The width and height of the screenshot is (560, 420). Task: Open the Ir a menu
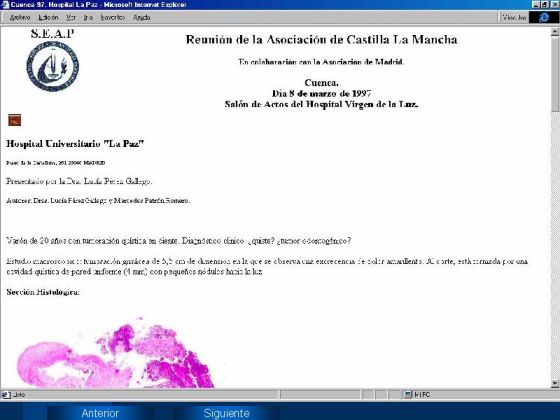[88, 18]
